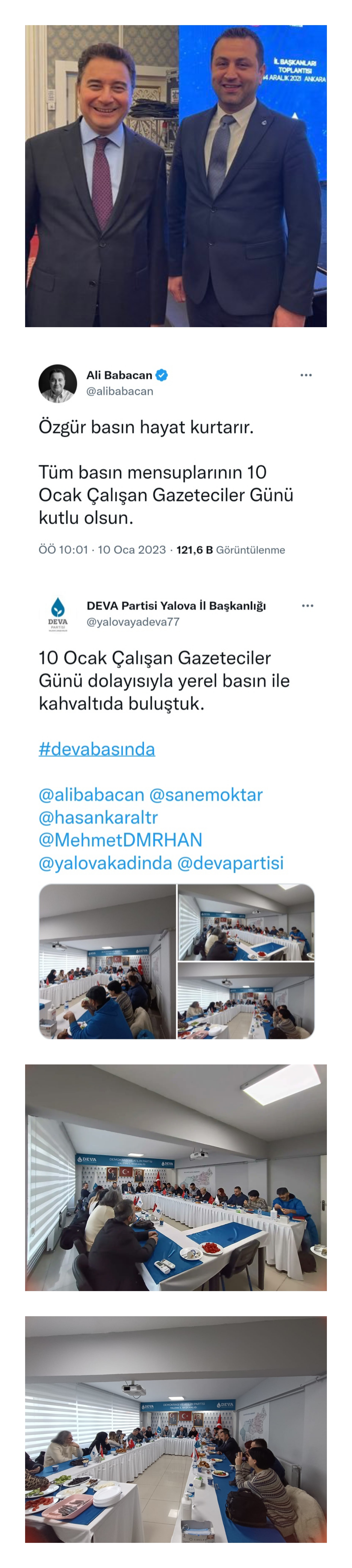Open the #devabasında hashtag

97,749
